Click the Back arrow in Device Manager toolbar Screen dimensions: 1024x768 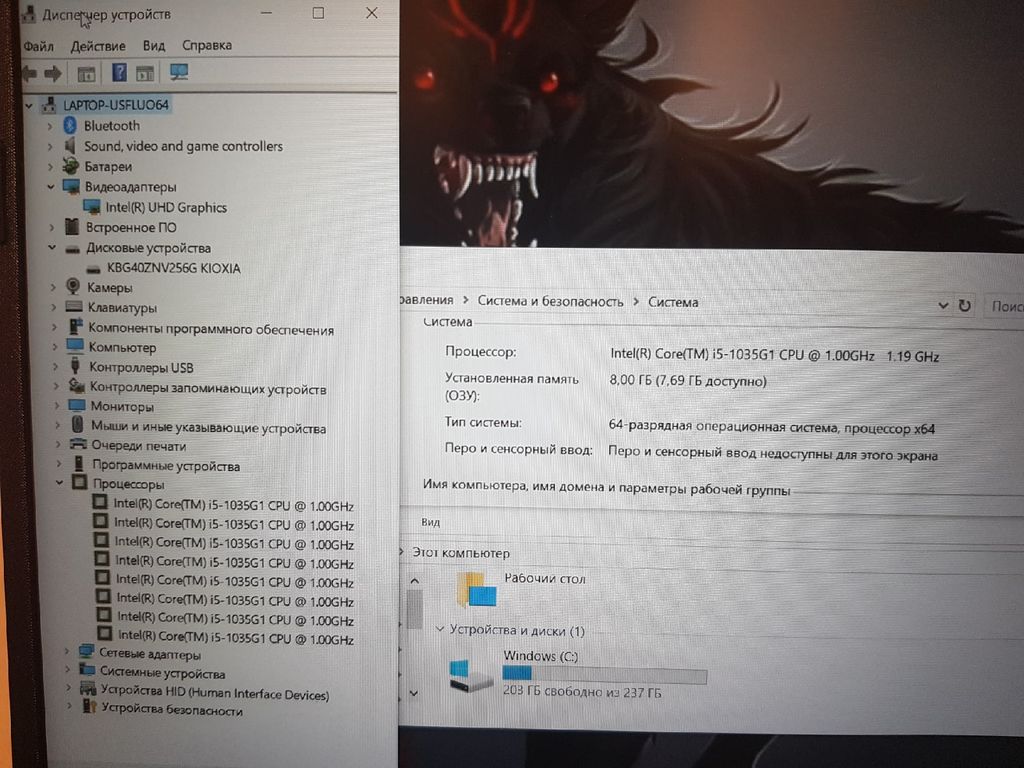pyautogui.click(x=29, y=74)
